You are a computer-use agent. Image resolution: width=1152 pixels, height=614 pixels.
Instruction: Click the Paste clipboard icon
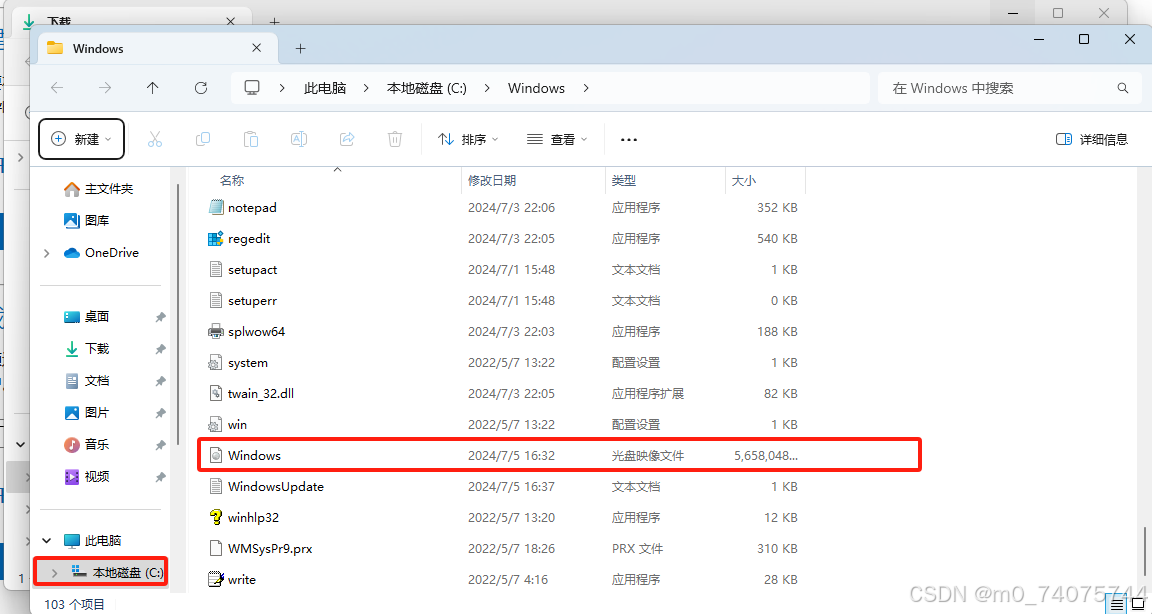(251, 139)
